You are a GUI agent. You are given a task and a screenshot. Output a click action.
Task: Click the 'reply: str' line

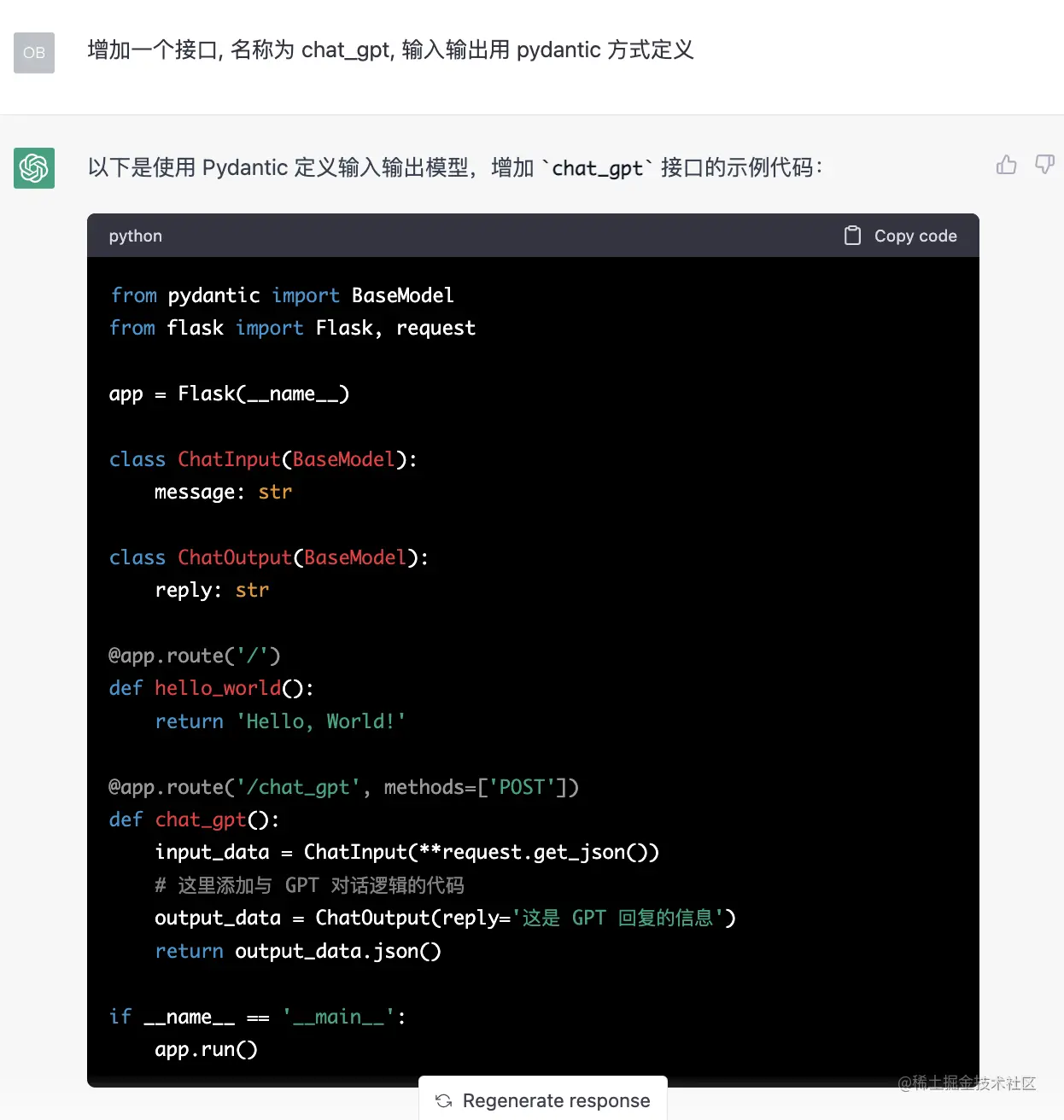[x=212, y=591]
